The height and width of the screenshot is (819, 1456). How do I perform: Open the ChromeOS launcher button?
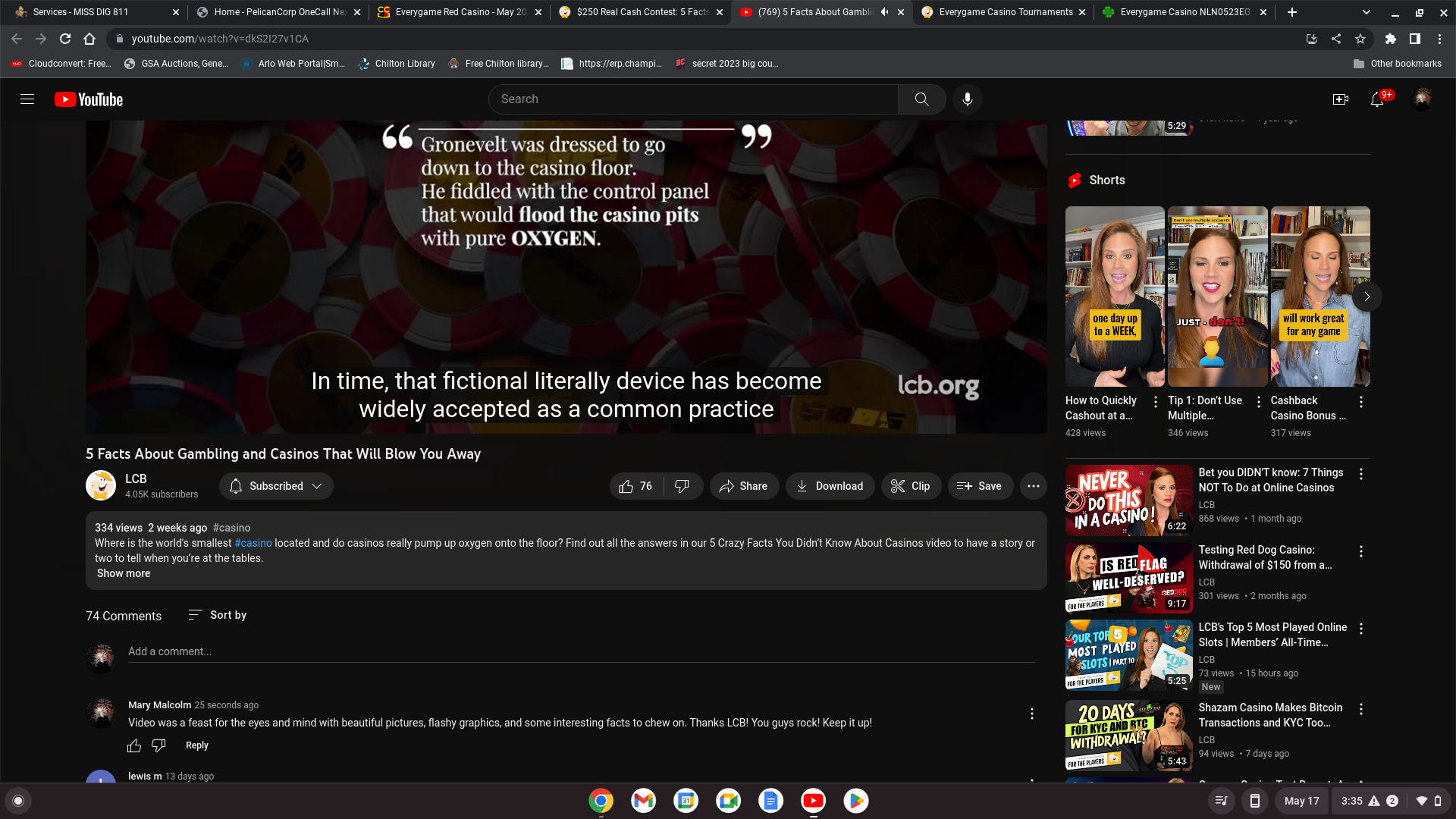click(x=18, y=801)
